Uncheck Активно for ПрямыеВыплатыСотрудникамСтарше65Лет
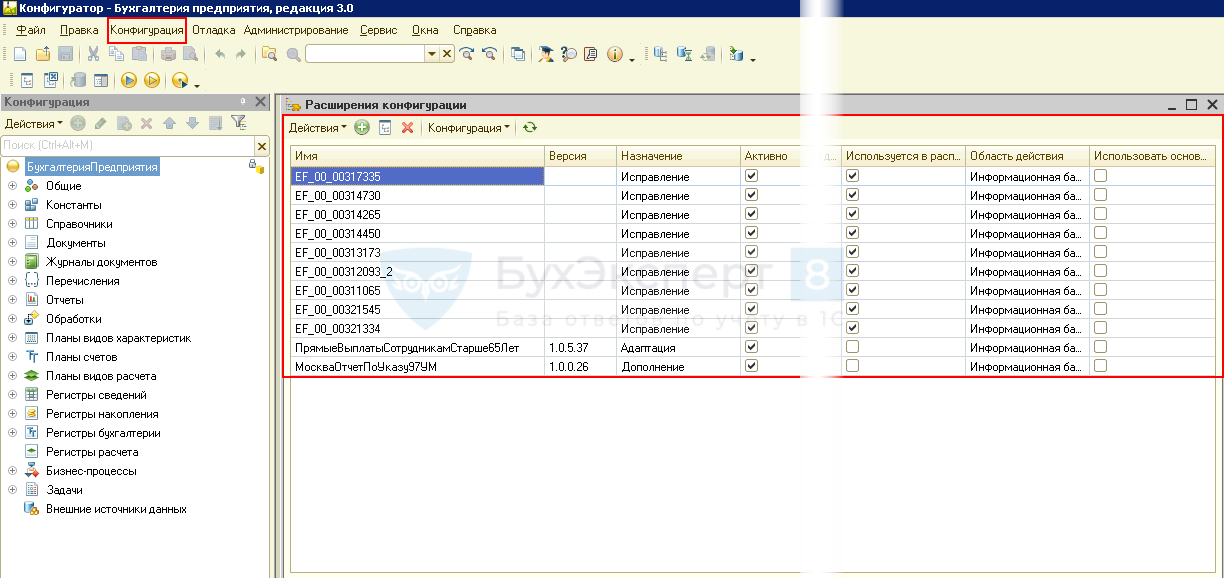1224x578 pixels. [x=752, y=347]
